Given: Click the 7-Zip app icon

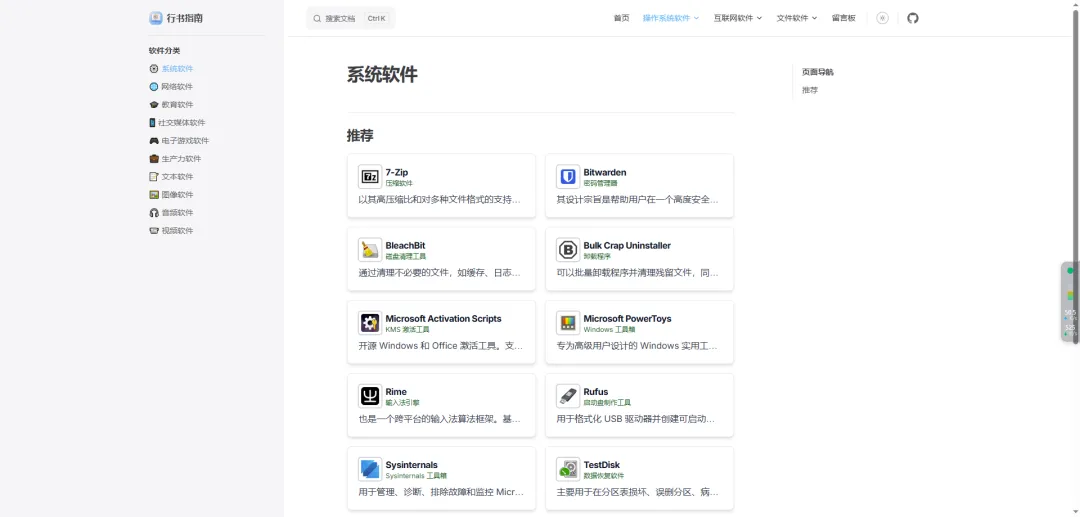Looking at the screenshot, I should tap(370, 177).
